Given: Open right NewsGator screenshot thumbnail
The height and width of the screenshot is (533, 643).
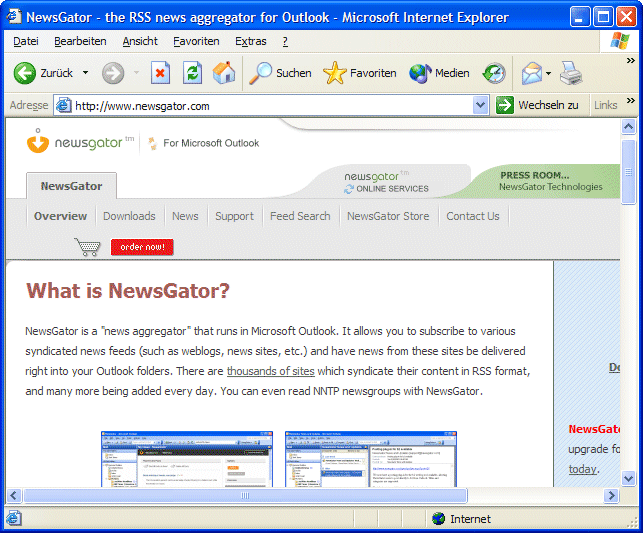Looking at the screenshot, I should [x=371, y=459].
